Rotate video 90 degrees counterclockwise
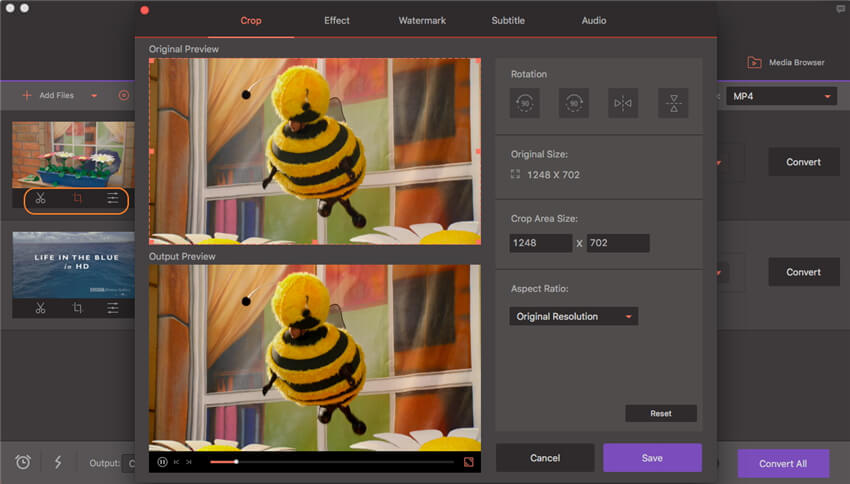The width and height of the screenshot is (850, 484). coord(525,103)
